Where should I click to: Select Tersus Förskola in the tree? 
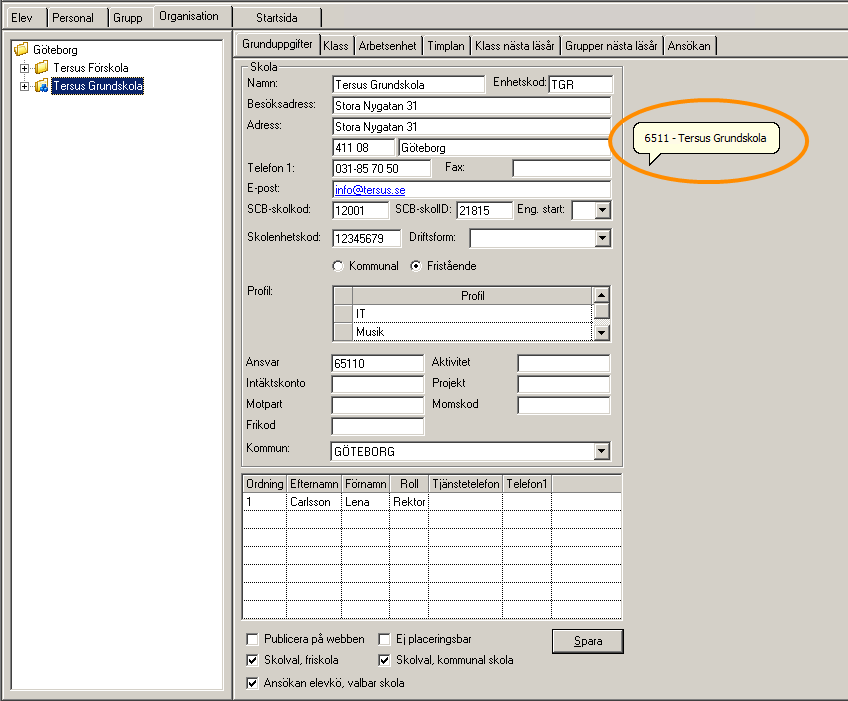tap(91, 68)
